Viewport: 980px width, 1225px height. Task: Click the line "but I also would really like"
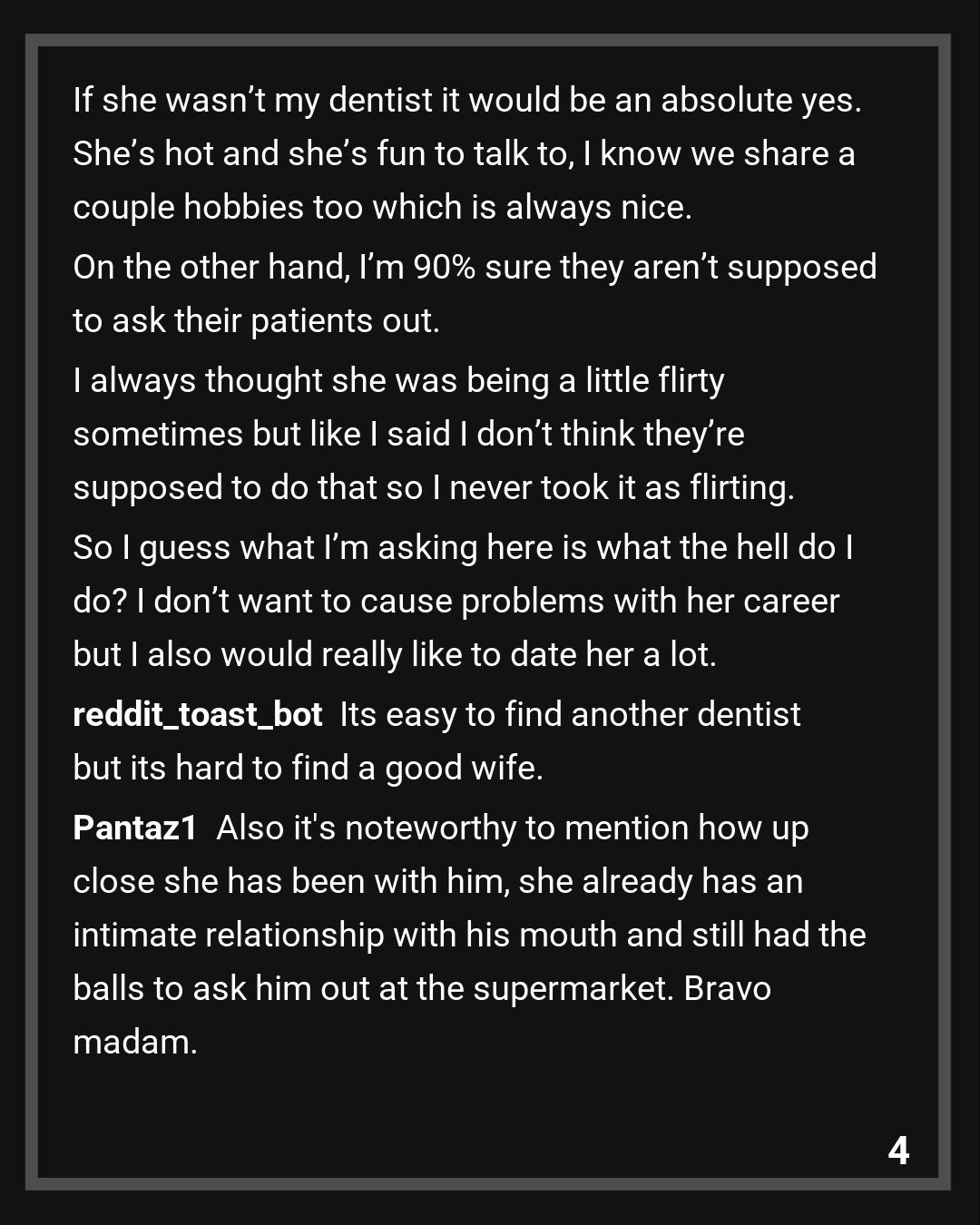coord(394,655)
